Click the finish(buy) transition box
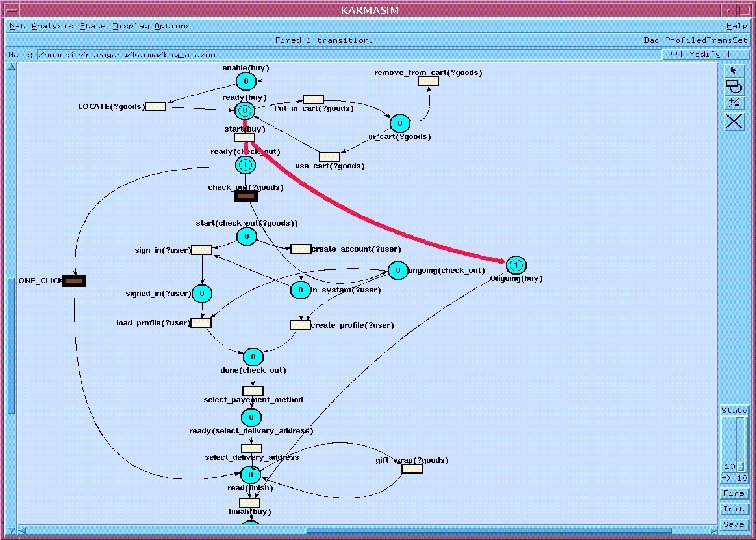 tap(250, 503)
